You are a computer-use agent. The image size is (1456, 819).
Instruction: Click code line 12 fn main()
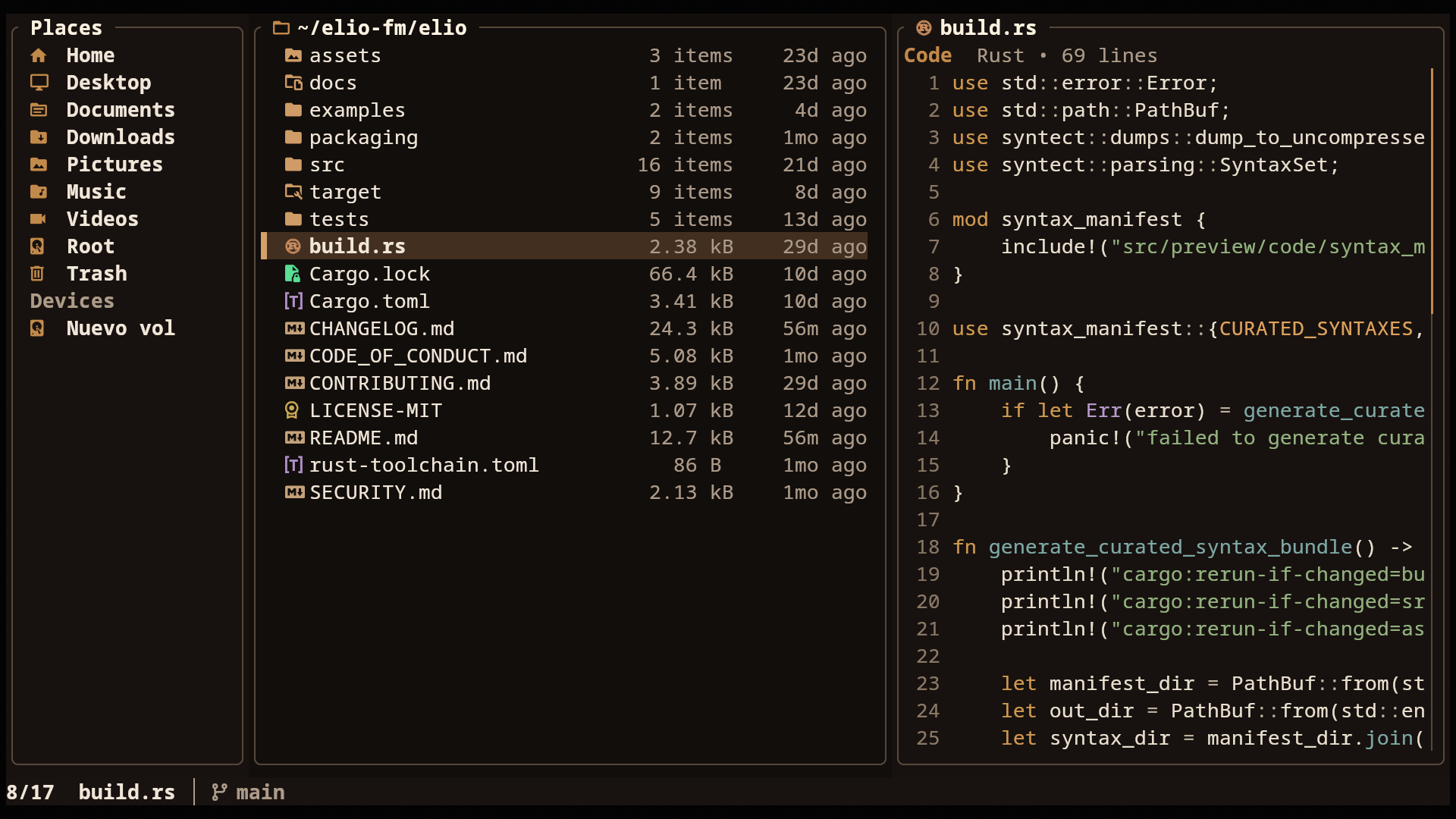pyautogui.click(x=1018, y=383)
